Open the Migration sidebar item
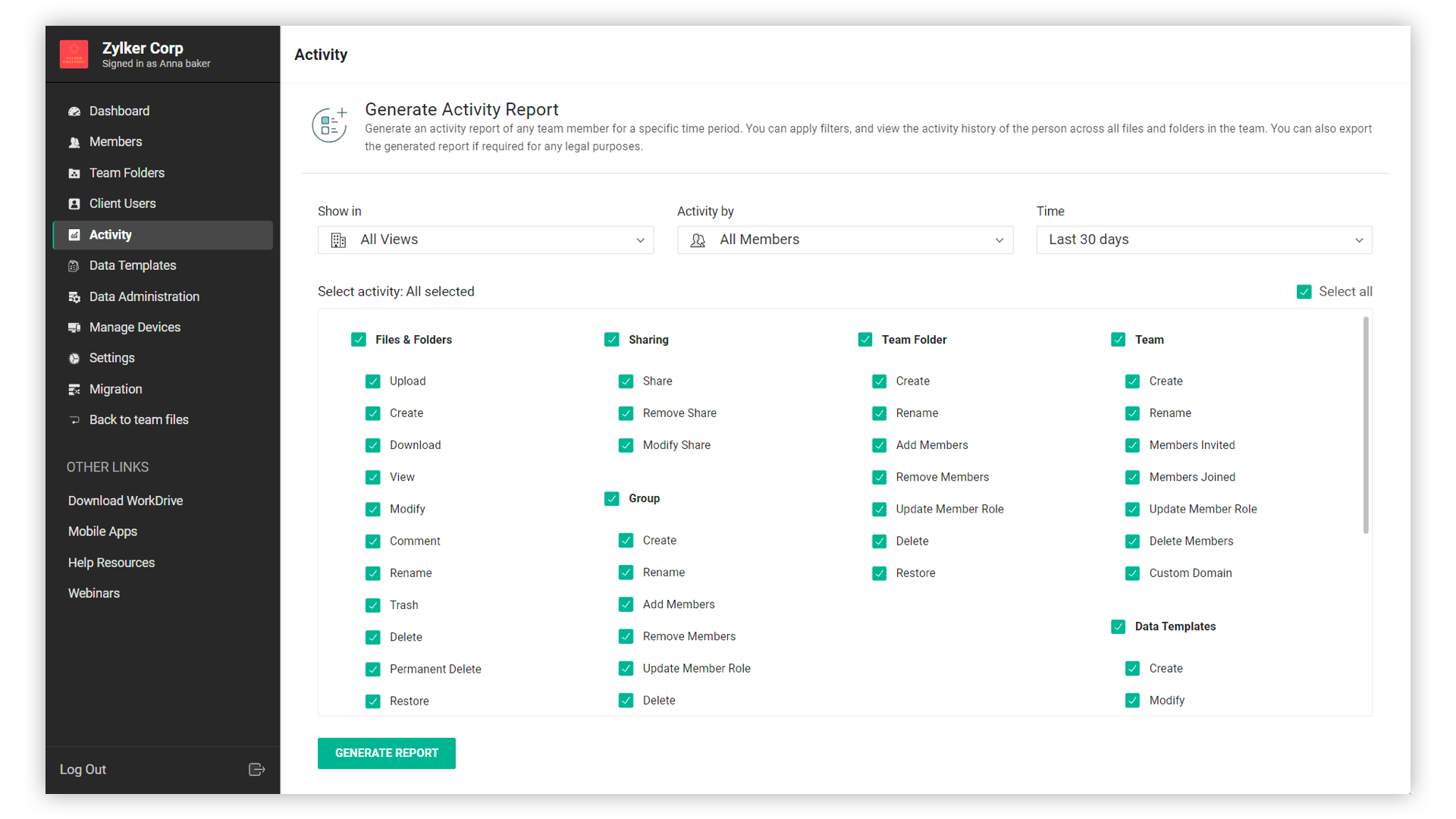The width and height of the screenshot is (1456, 819). (x=115, y=389)
